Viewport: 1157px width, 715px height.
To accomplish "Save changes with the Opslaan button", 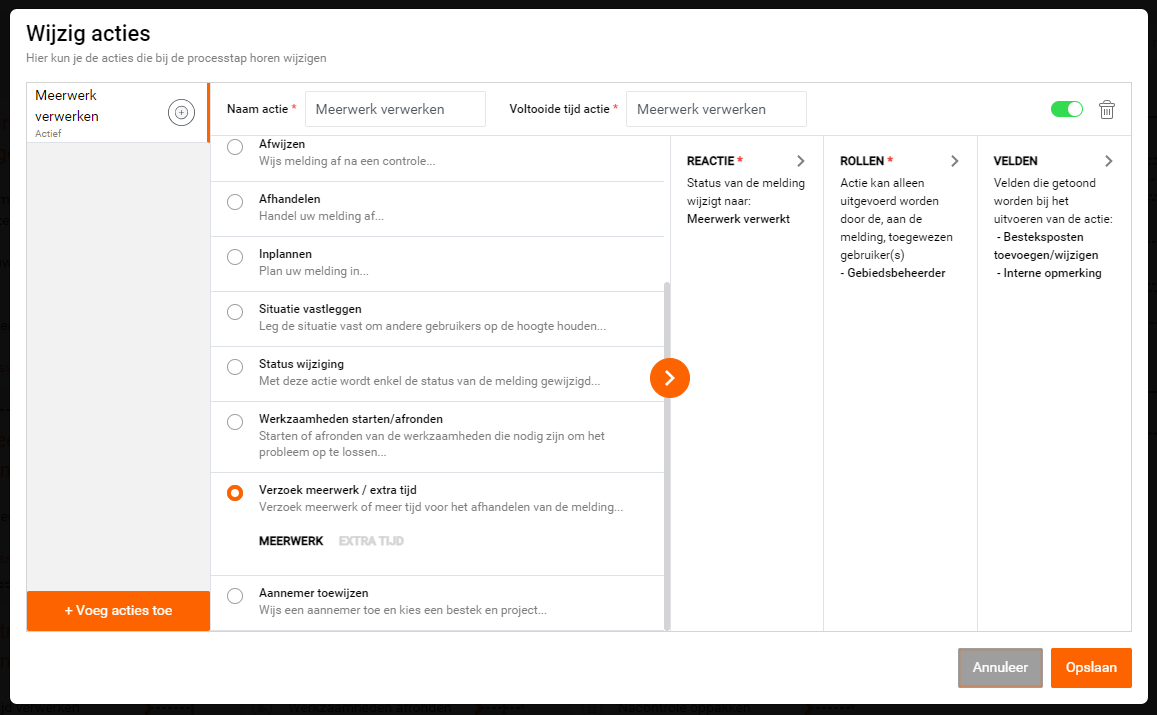I will coord(1091,668).
